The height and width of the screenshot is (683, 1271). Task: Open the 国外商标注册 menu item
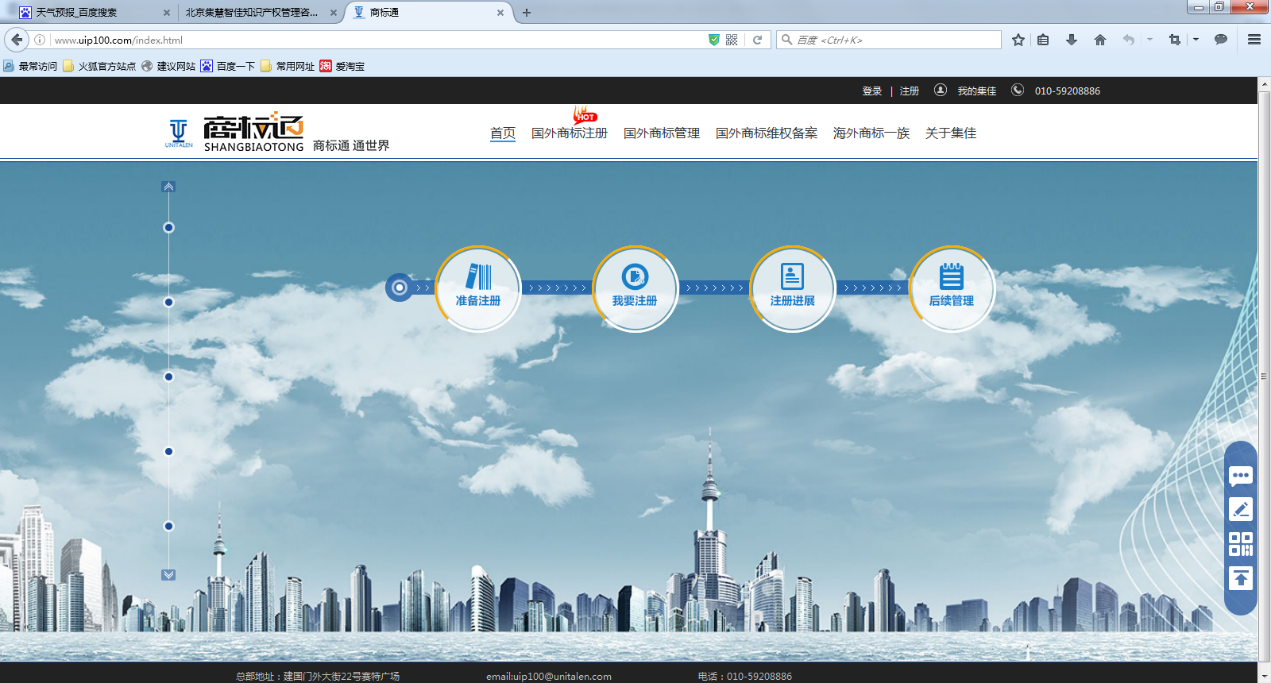[x=569, y=133]
